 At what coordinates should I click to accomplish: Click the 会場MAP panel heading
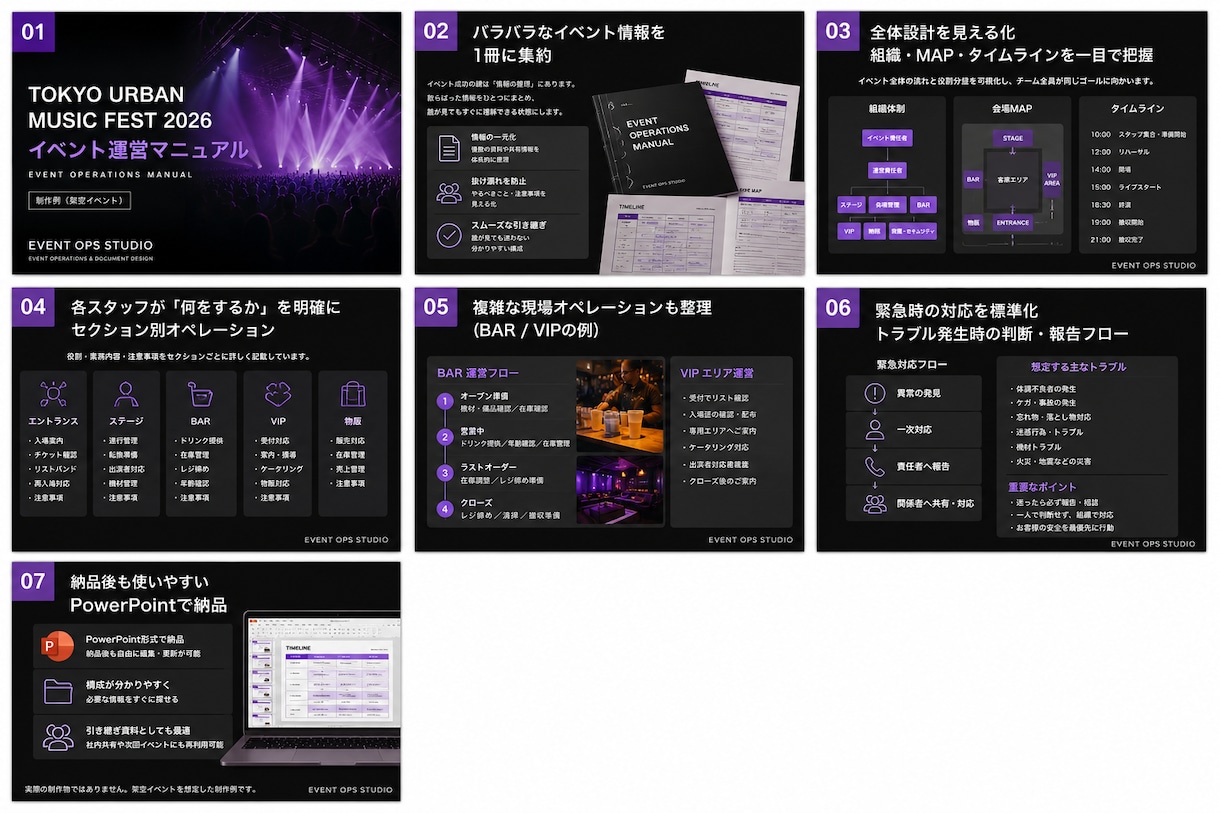(x=1012, y=108)
